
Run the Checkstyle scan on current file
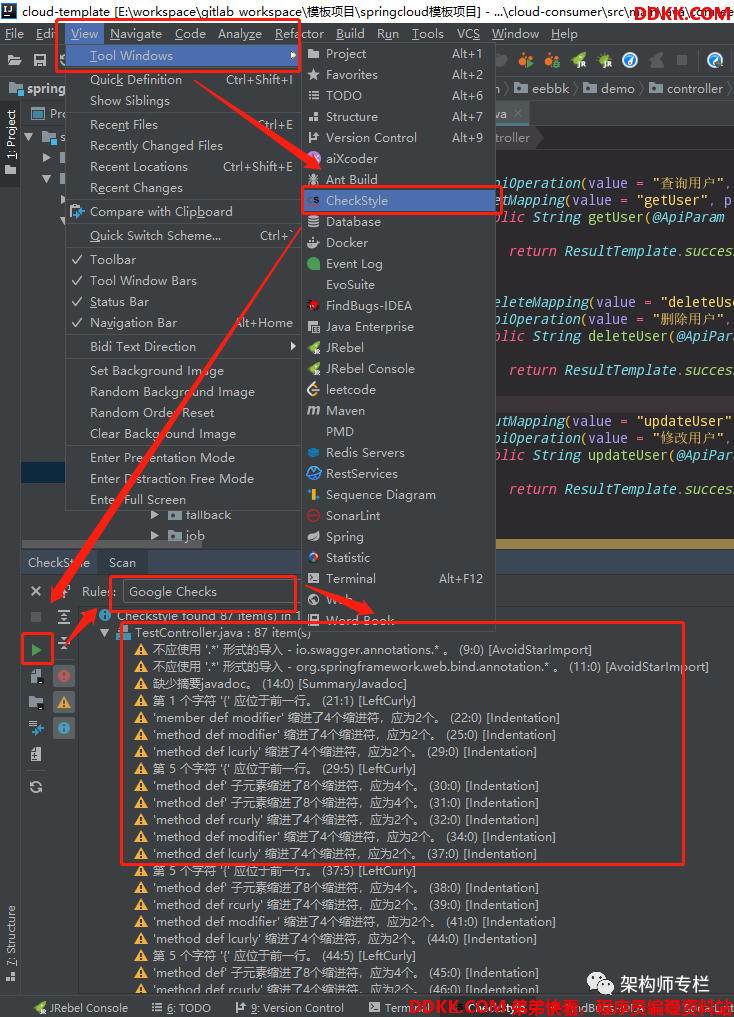point(36,649)
